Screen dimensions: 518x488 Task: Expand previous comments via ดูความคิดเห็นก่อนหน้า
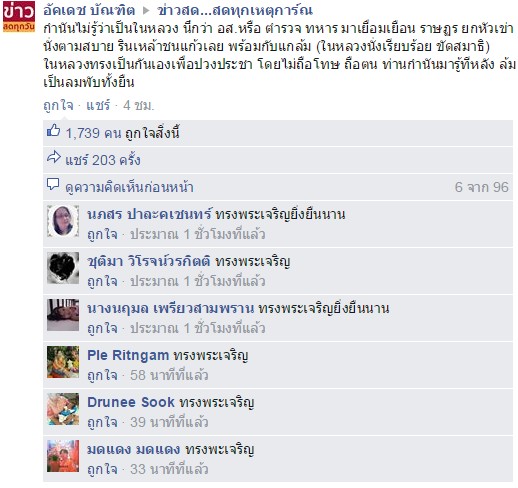click(129, 187)
